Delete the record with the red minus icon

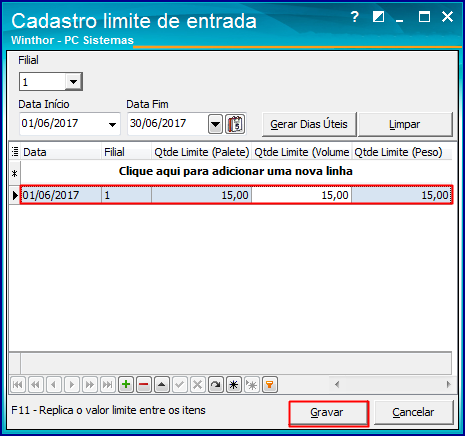tap(144, 385)
